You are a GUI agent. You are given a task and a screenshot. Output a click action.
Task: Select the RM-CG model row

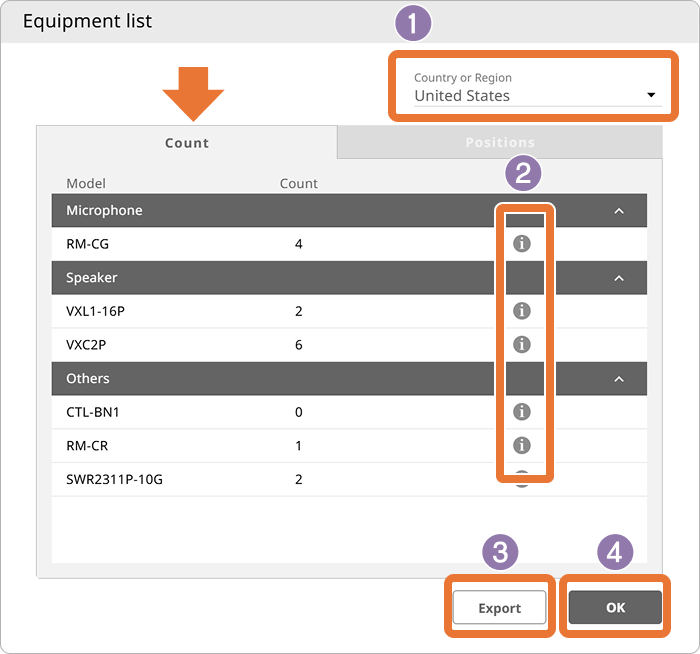pos(349,244)
